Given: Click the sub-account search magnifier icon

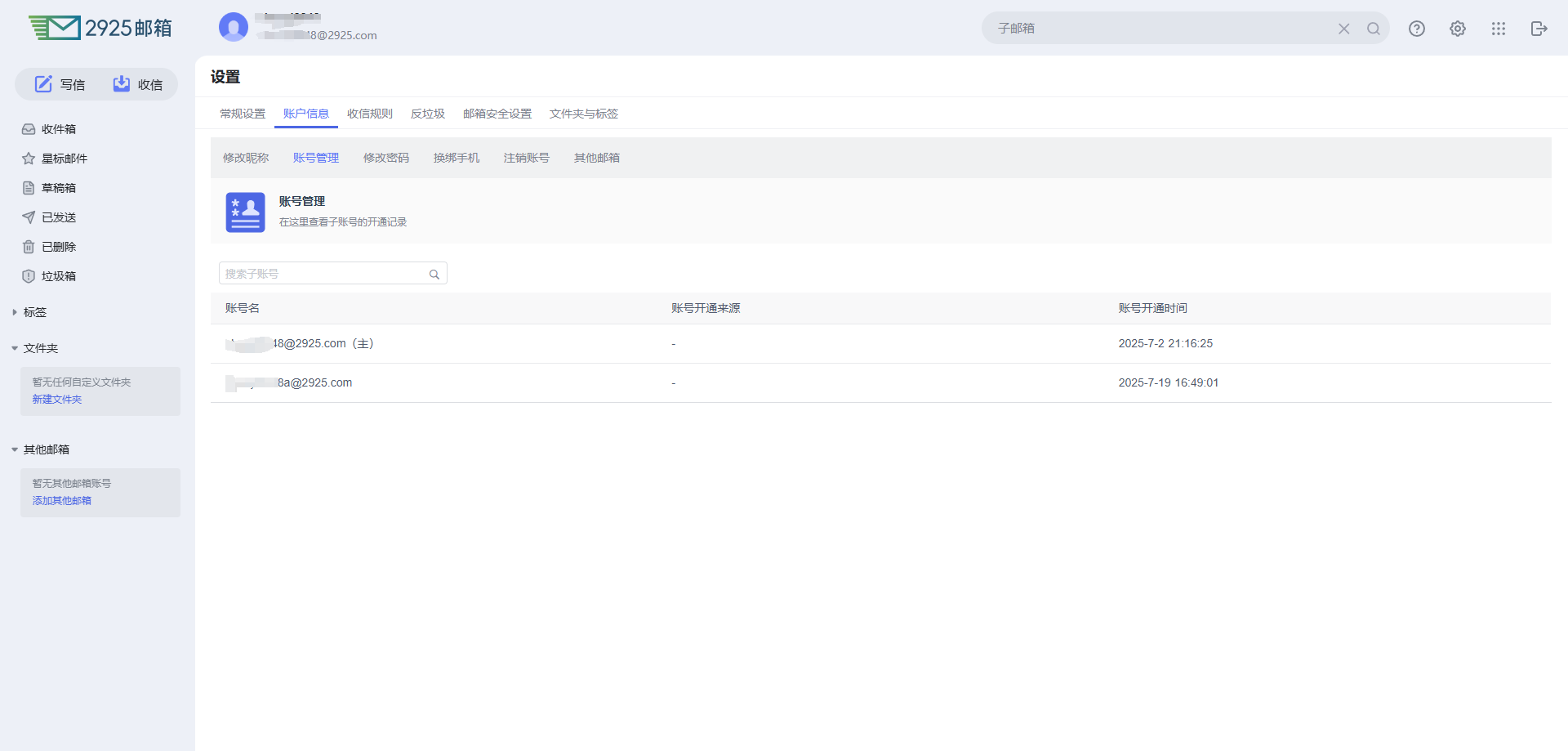Looking at the screenshot, I should pyautogui.click(x=434, y=275).
